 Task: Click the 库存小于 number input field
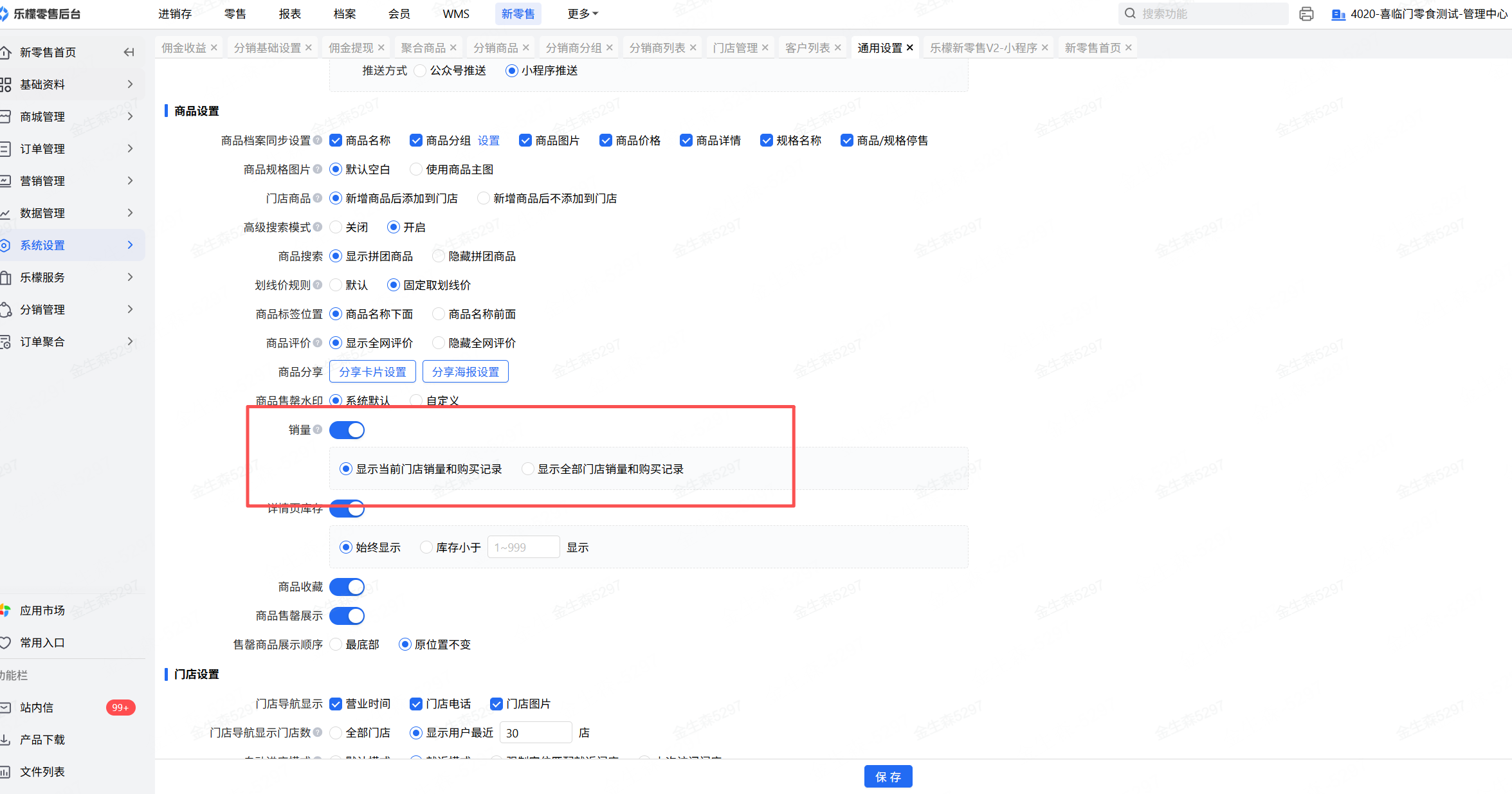point(523,547)
